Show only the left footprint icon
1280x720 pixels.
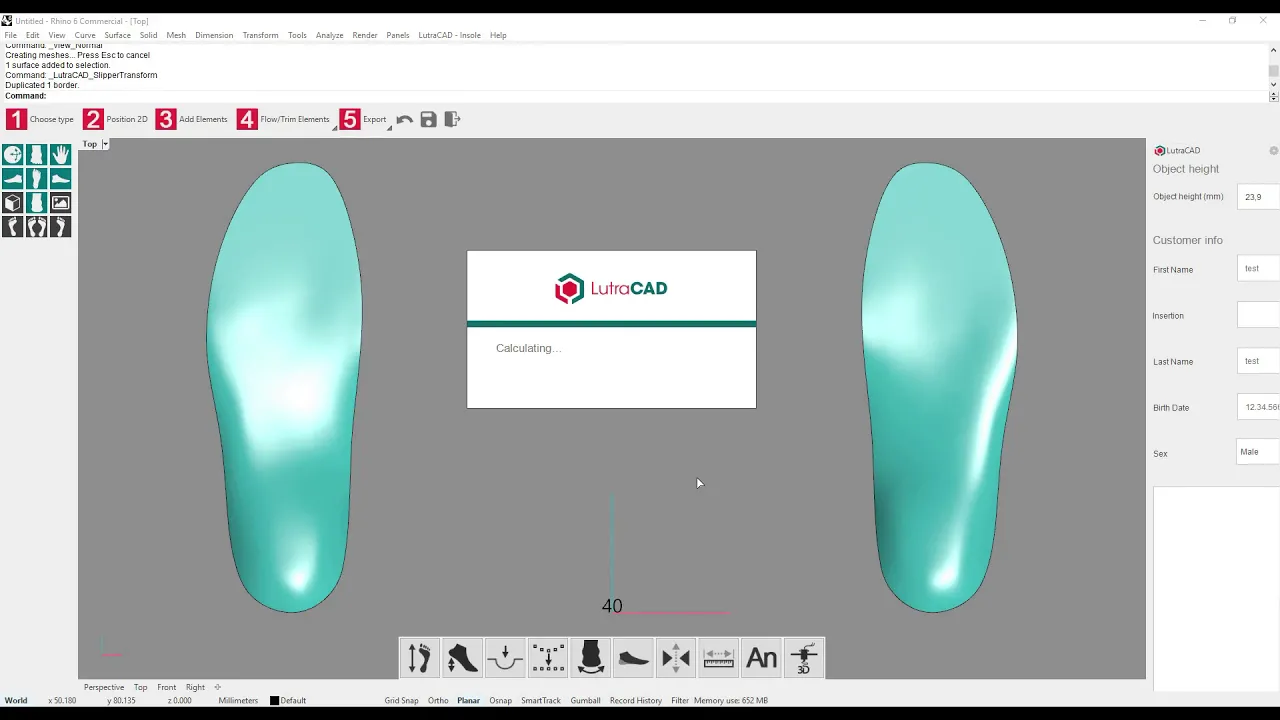click(13, 226)
